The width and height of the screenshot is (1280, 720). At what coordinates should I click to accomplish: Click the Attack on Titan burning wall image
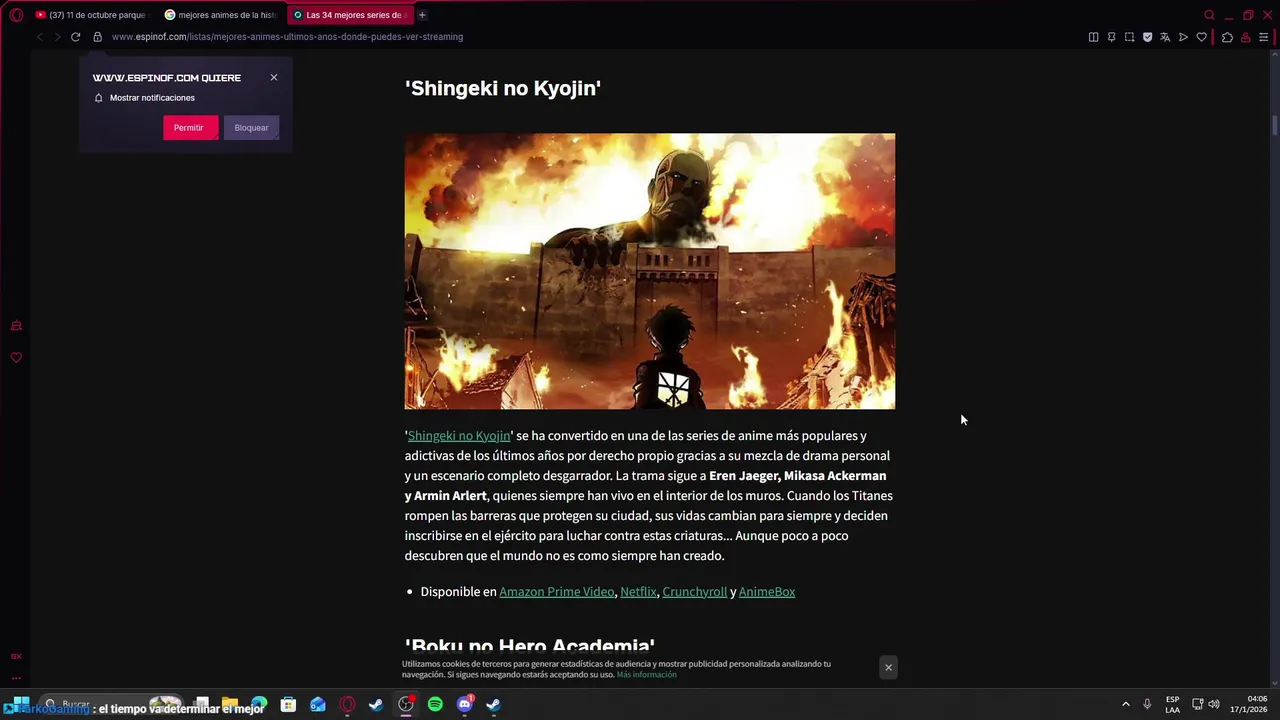coord(650,271)
